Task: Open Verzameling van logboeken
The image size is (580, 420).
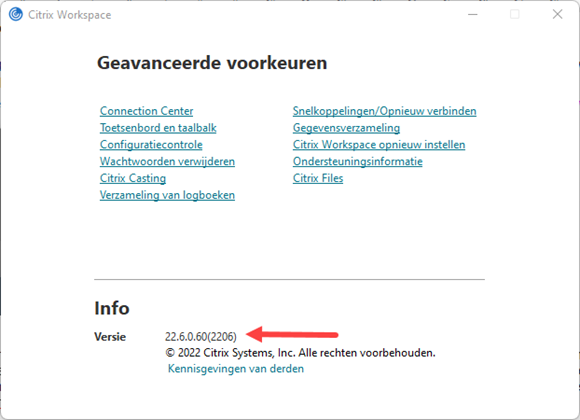Action: (167, 195)
